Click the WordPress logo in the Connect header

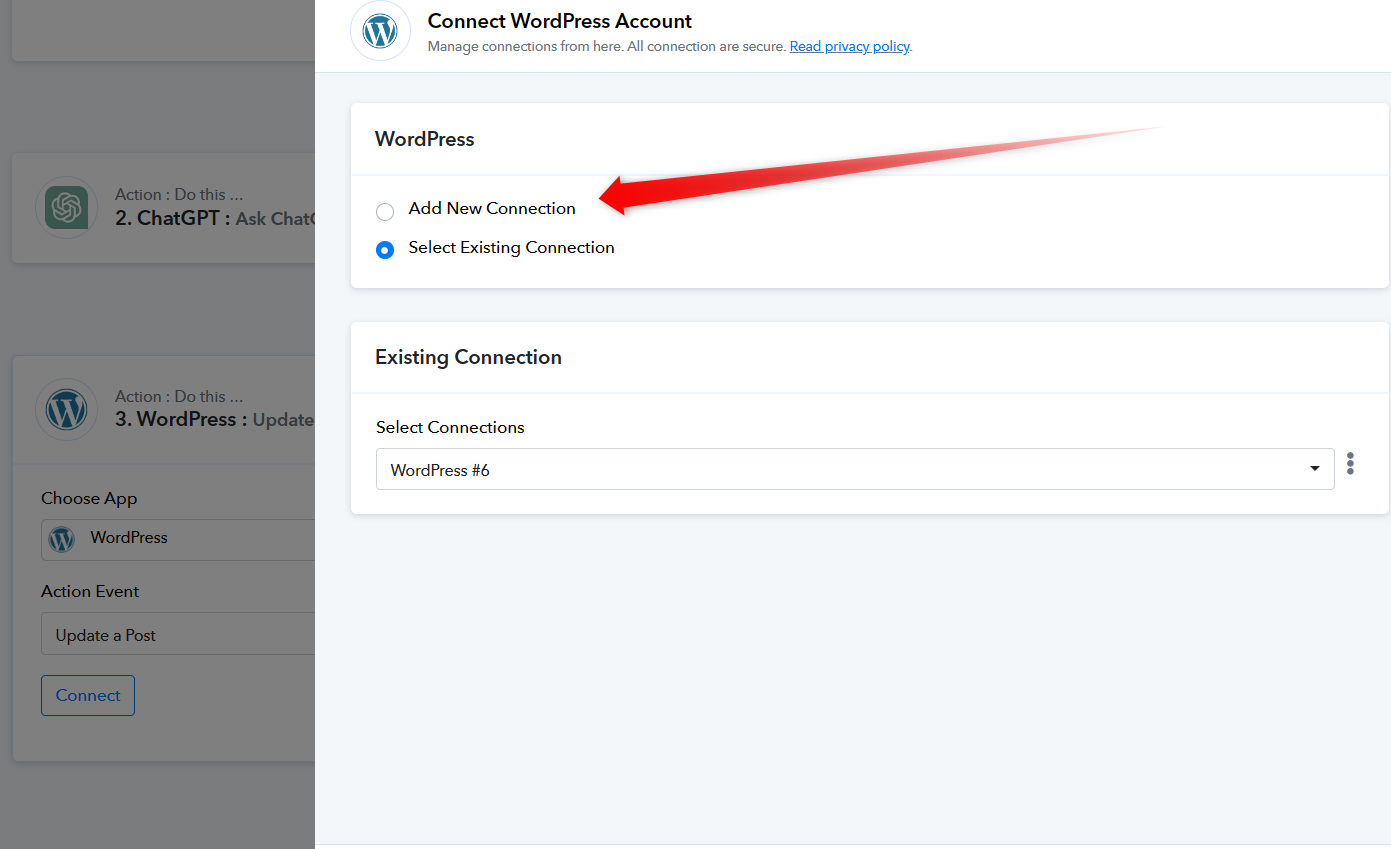380,31
